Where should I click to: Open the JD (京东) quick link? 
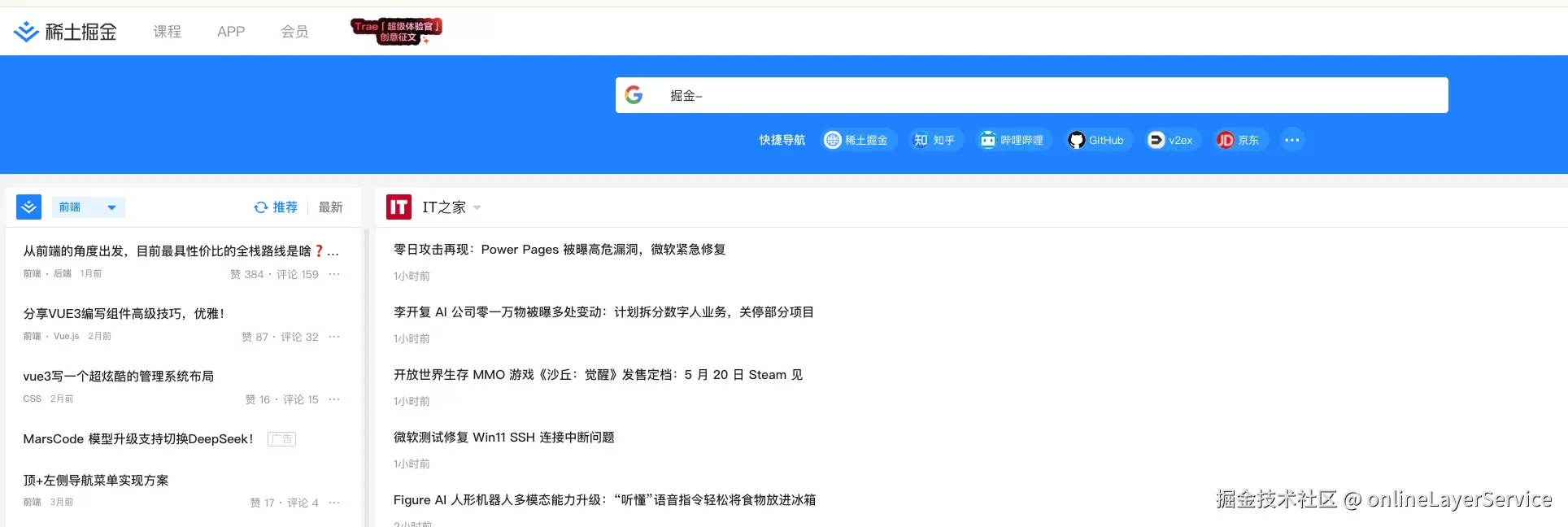click(1238, 140)
